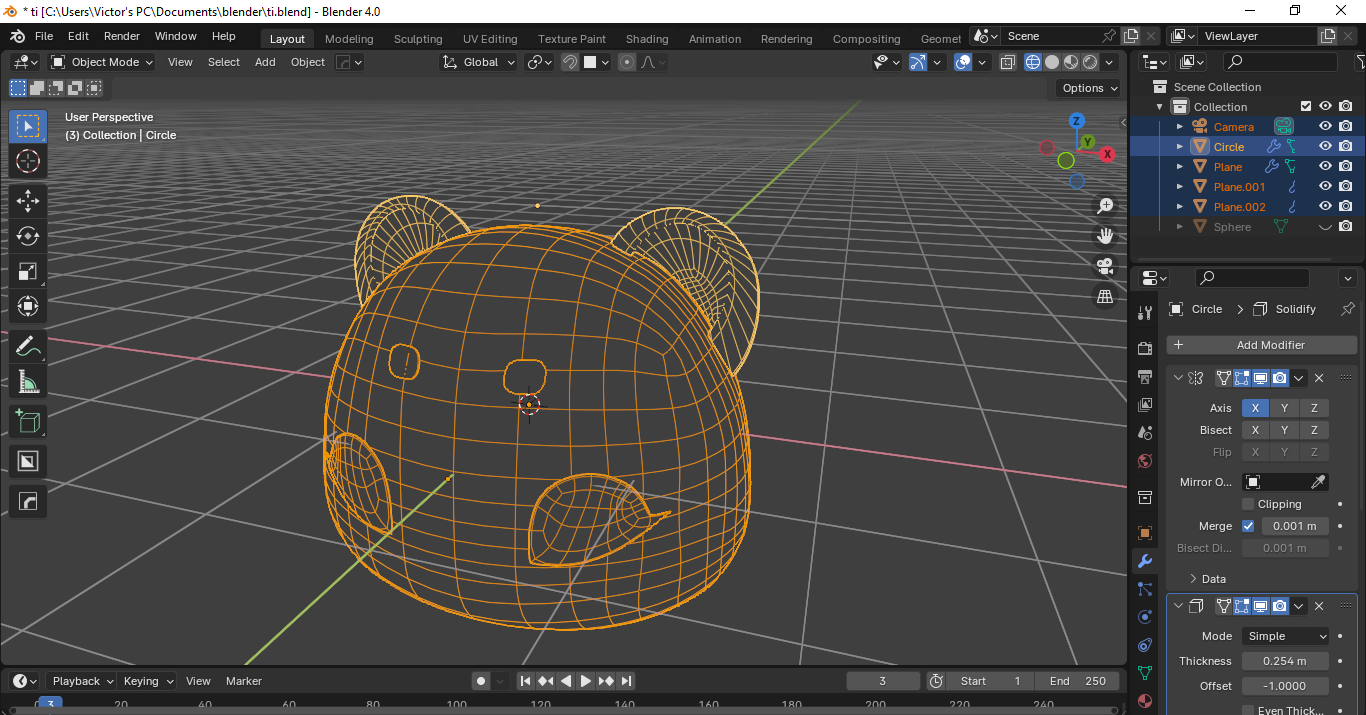Image resolution: width=1366 pixels, height=715 pixels.
Task: Select the Cursor tool
Action: pyautogui.click(x=28, y=161)
